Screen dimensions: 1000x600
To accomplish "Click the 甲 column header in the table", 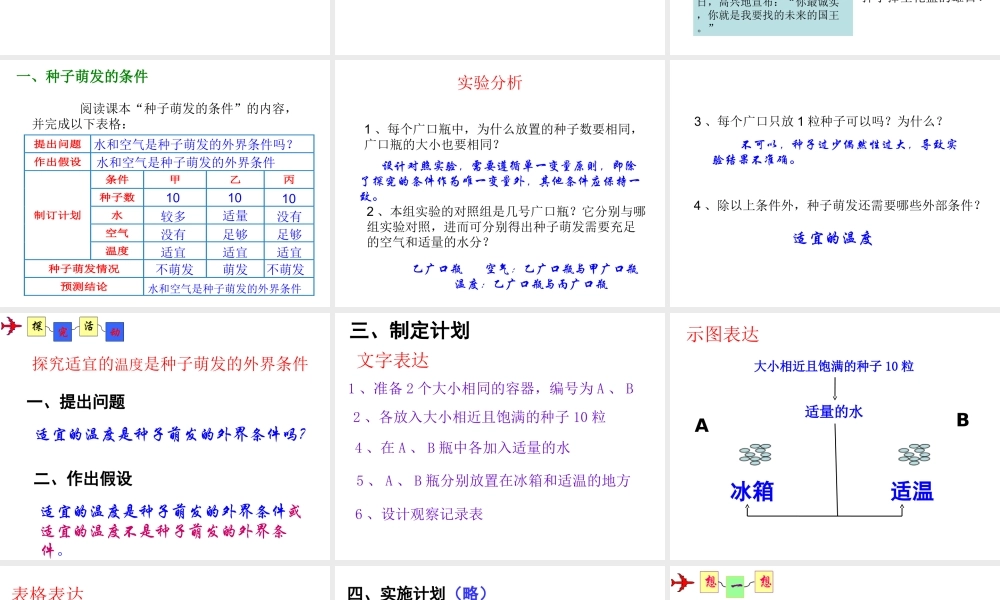I will pos(175,180).
